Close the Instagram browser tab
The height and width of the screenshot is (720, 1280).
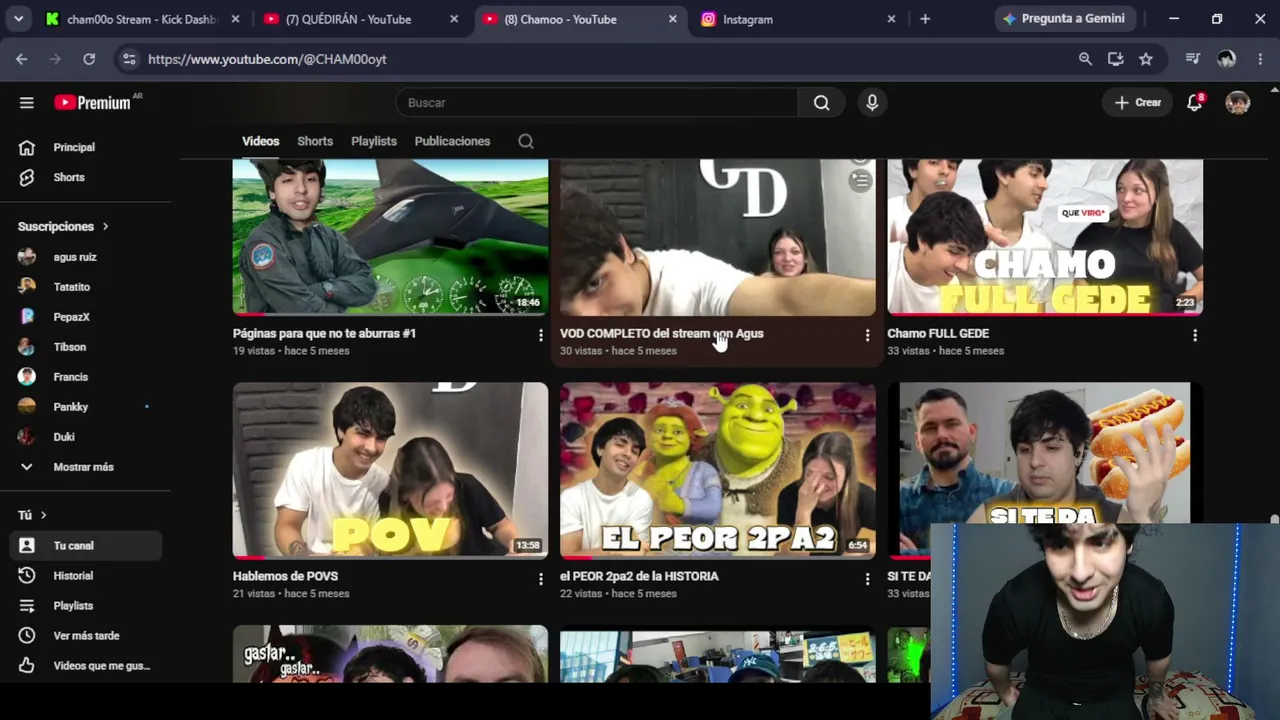(x=891, y=19)
